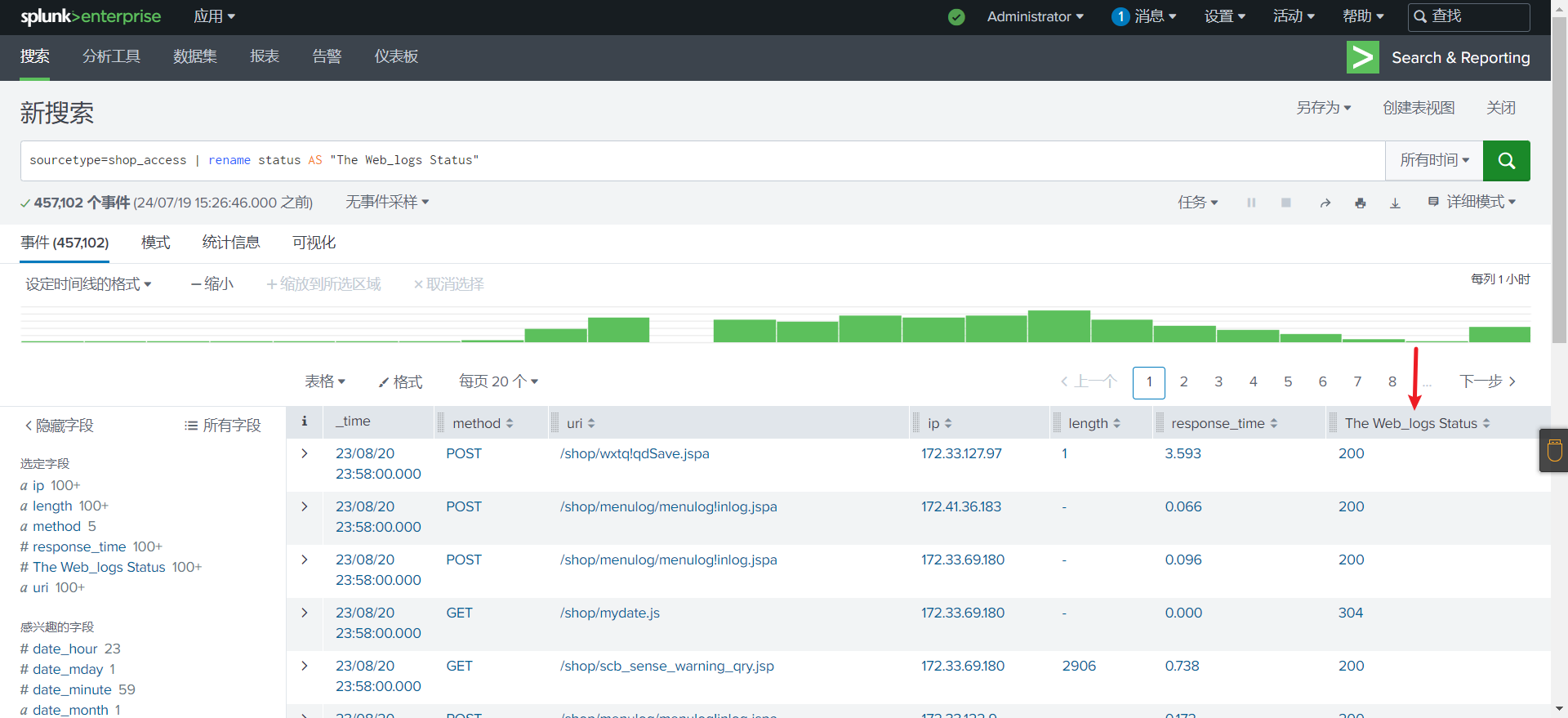Screen dimensions: 1568x718
Task: Pause the running search job
Action: tap(1251, 203)
